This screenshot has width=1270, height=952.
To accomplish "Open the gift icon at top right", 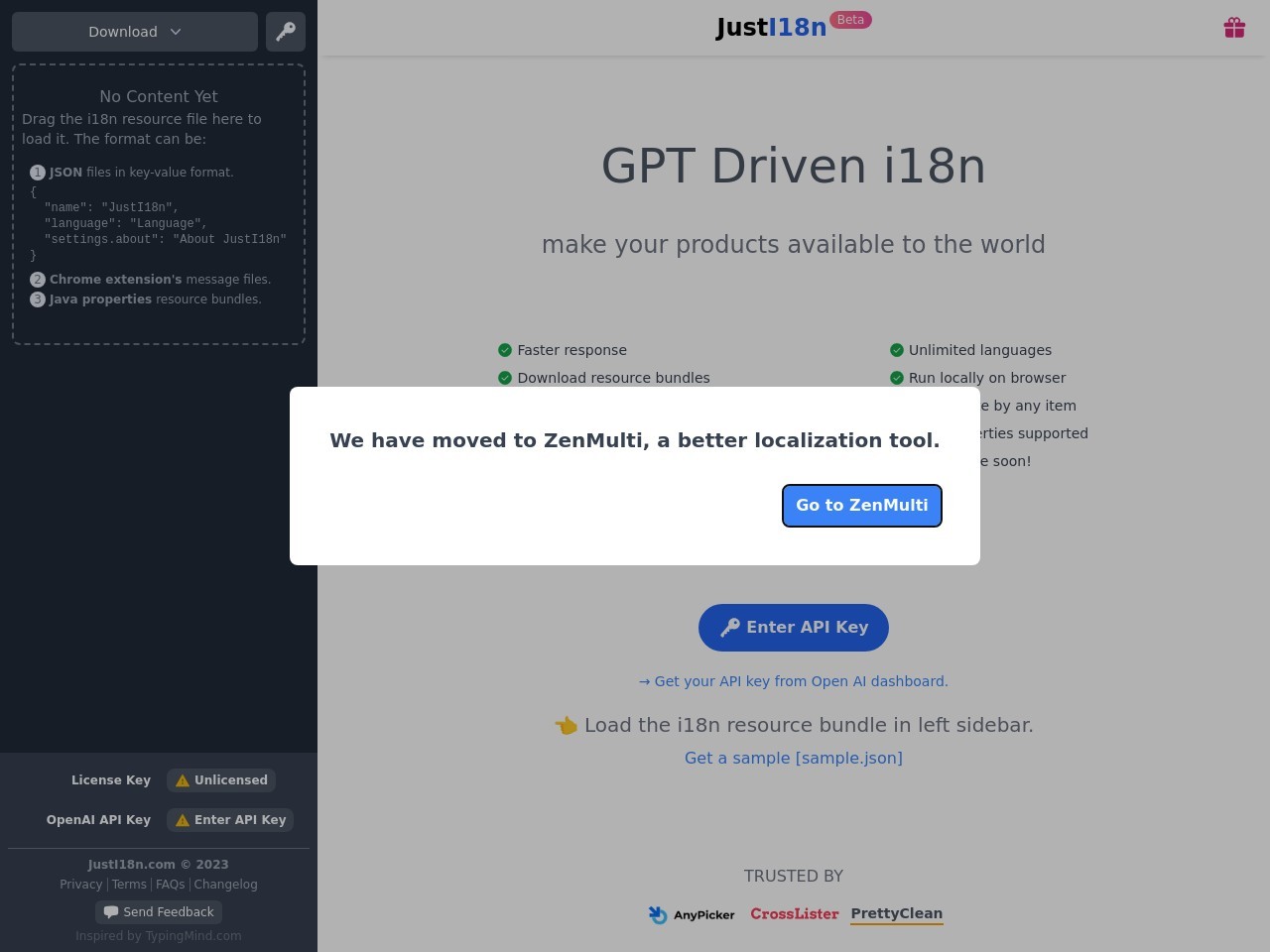I will click(x=1234, y=28).
